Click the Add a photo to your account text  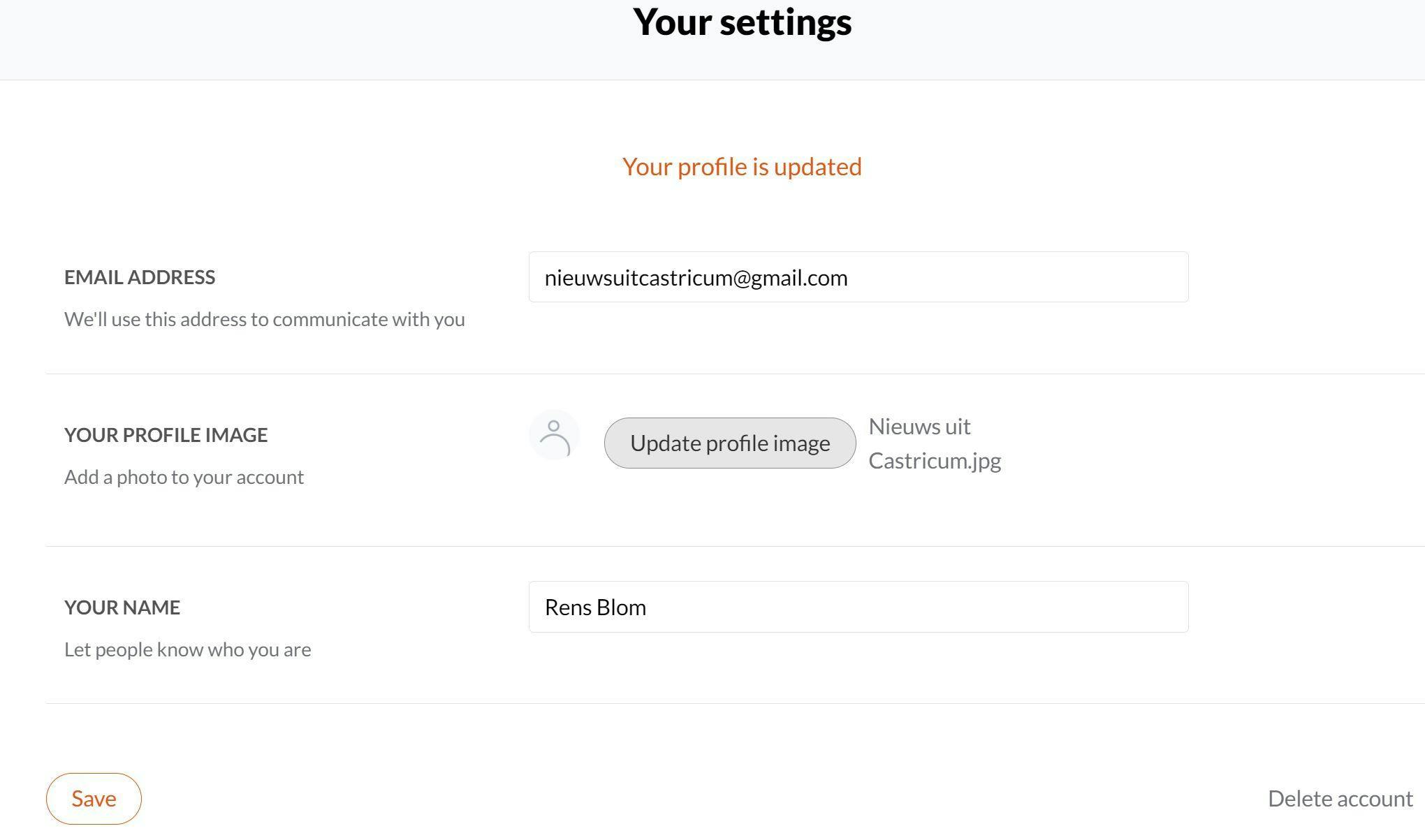(x=184, y=477)
